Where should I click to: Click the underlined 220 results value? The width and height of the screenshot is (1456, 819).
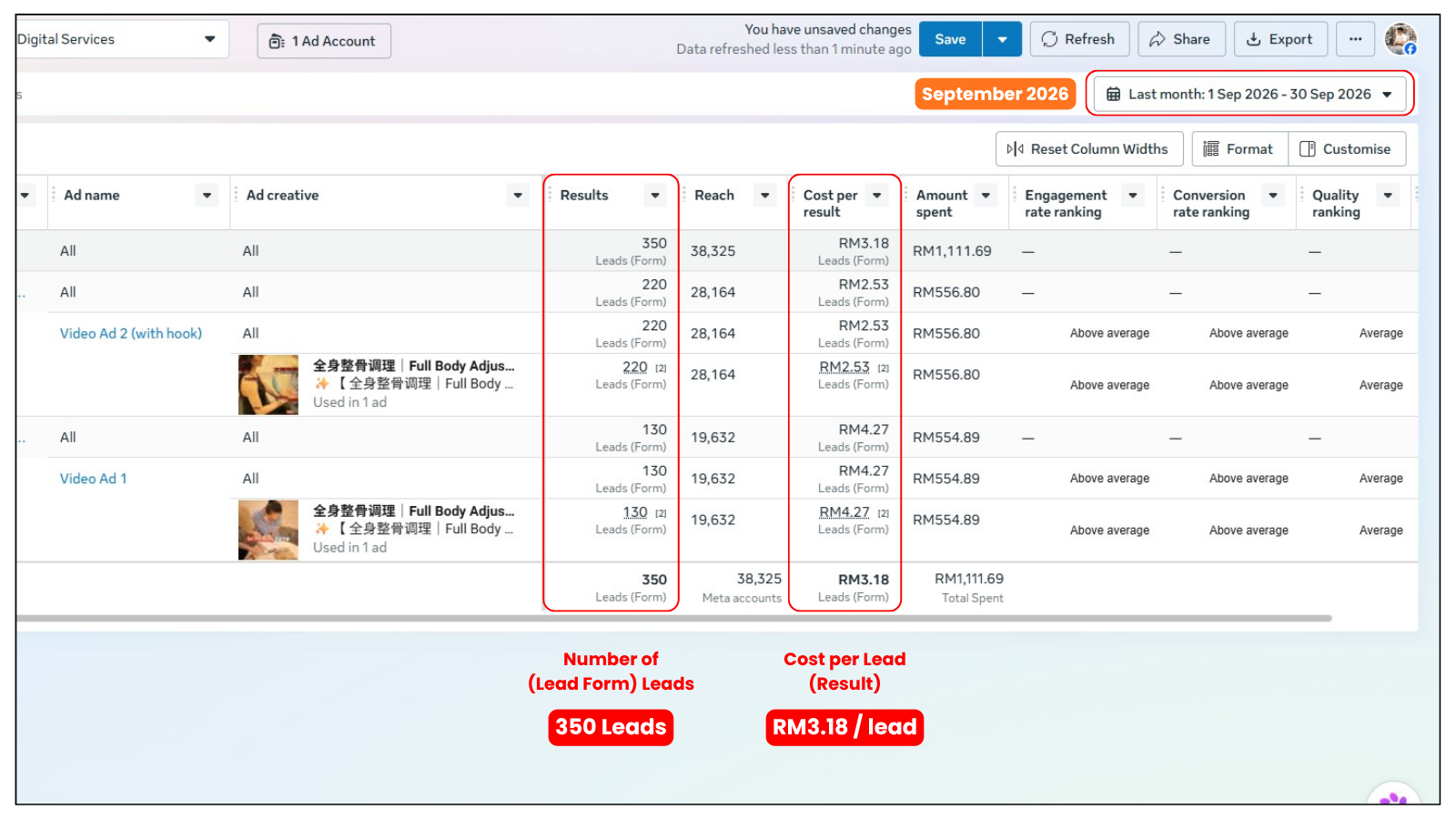pos(635,367)
